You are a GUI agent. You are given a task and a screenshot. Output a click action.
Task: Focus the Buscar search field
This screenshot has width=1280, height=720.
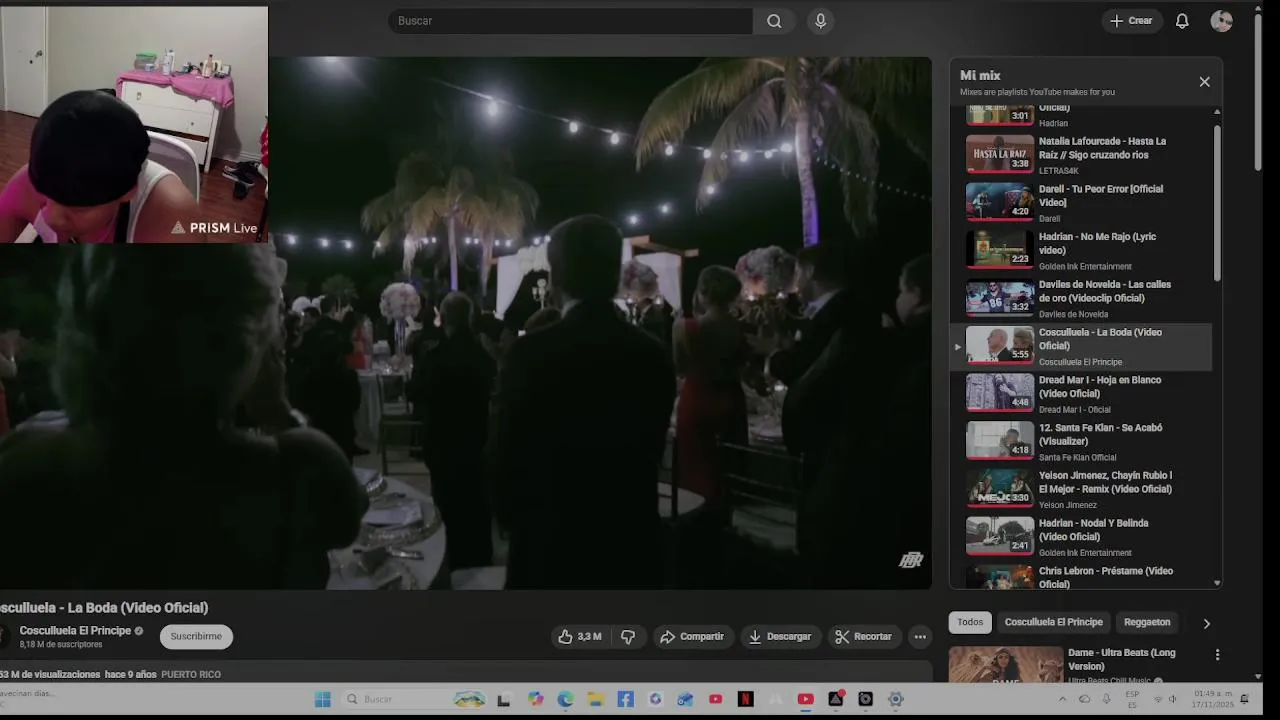pos(570,21)
